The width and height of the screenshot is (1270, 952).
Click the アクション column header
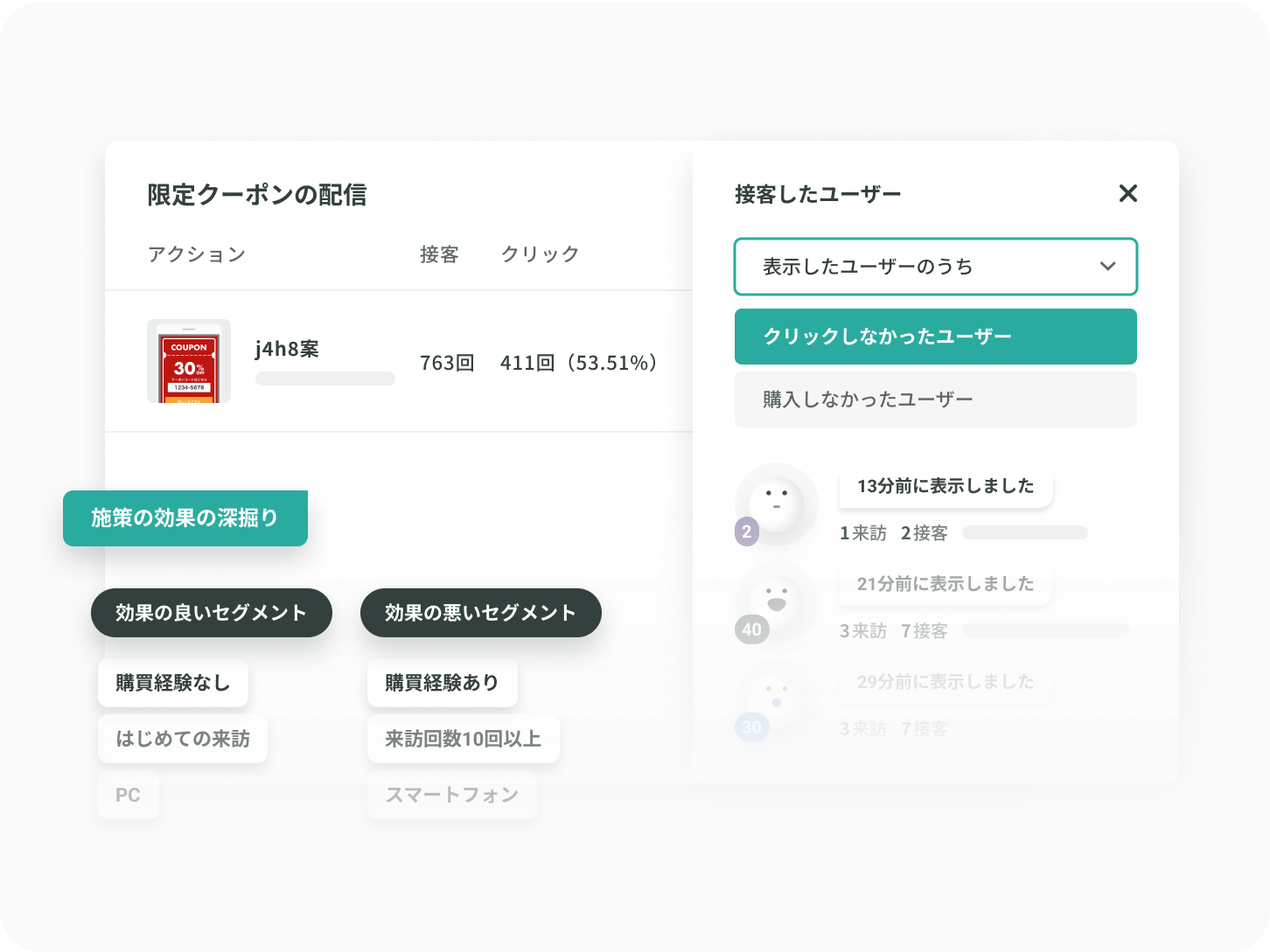pyautogui.click(x=197, y=254)
